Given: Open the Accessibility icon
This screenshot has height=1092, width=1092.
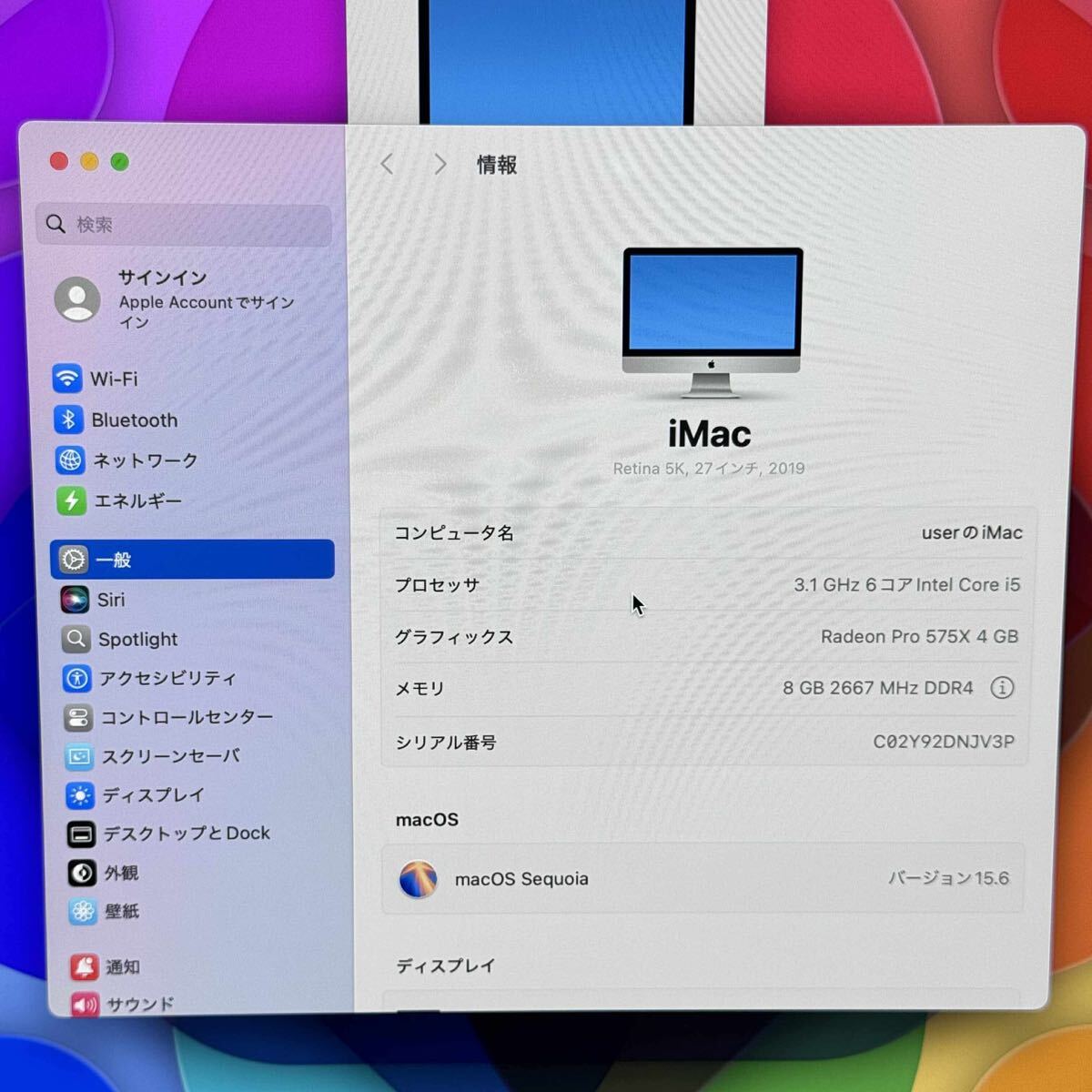Looking at the screenshot, I should tap(77, 678).
